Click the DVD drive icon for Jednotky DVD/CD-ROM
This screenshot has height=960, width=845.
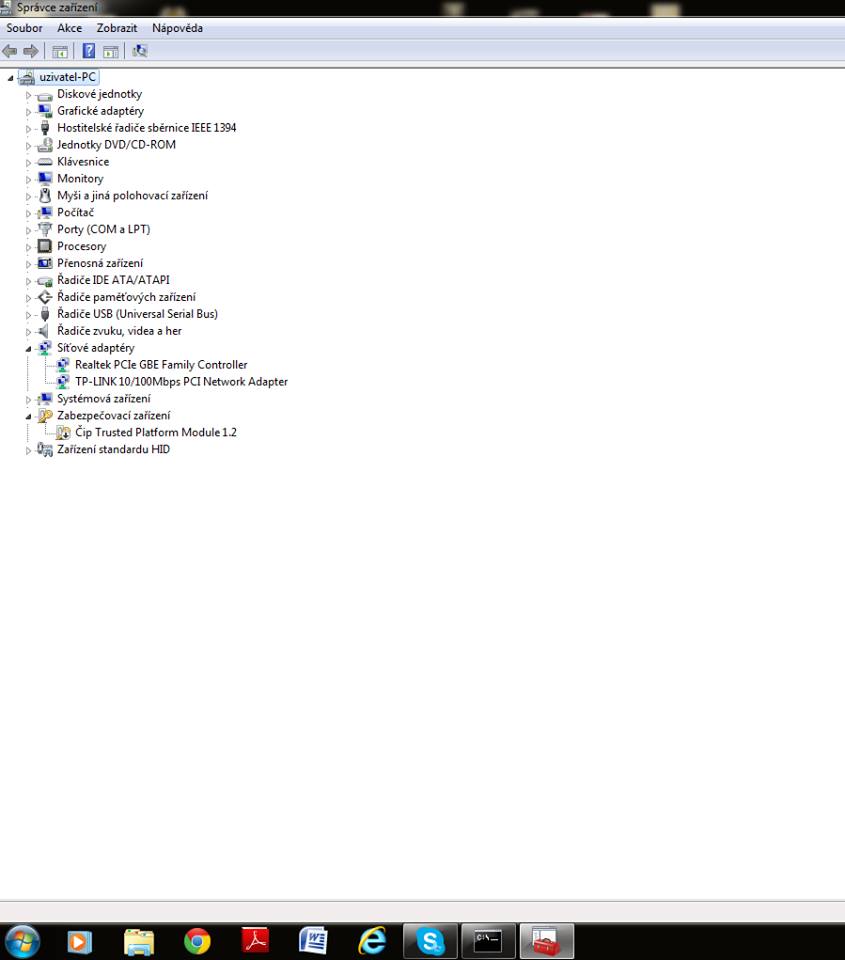(45, 145)
